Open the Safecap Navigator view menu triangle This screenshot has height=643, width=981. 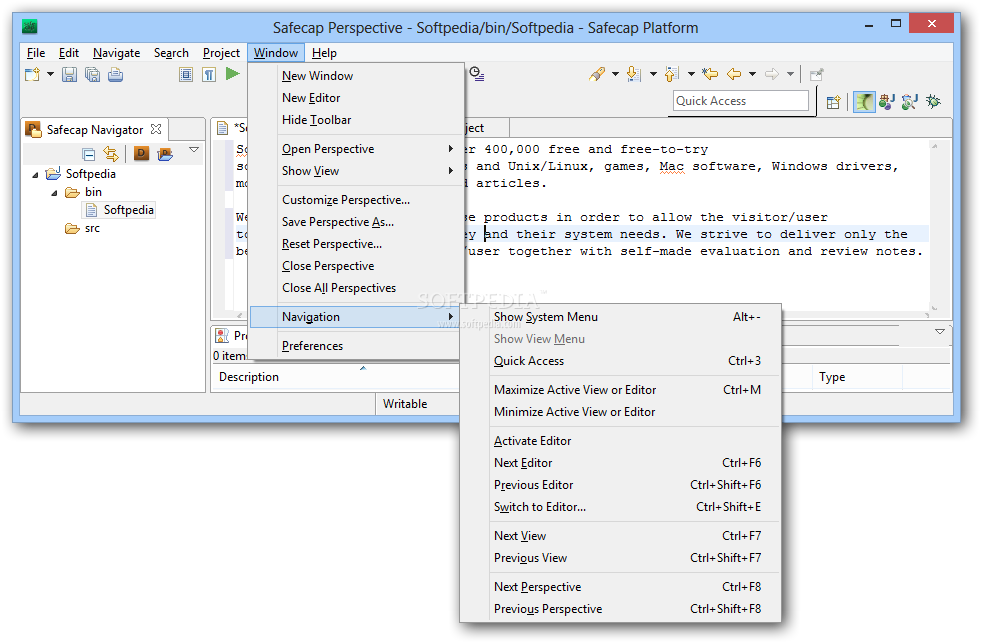pyautogui.click(x=194, y=149)
